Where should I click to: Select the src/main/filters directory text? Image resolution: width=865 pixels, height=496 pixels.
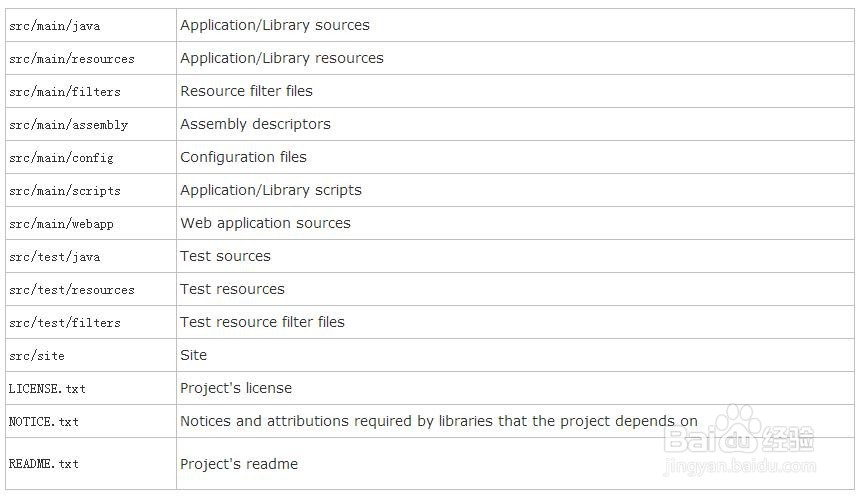[x=64, y=92]
